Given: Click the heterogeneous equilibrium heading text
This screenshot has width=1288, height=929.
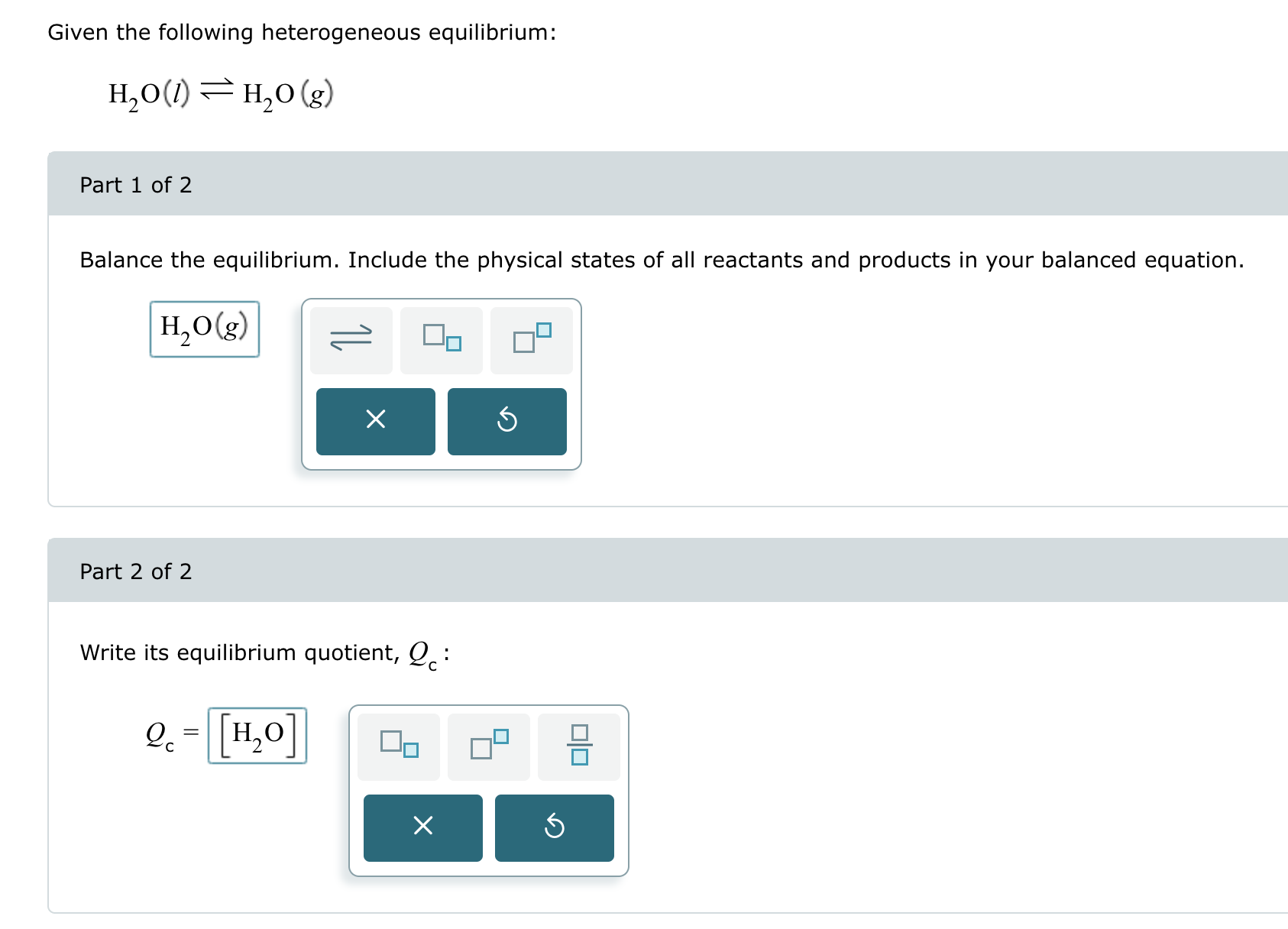Looking at the screenshot, I should coord(303,32).
